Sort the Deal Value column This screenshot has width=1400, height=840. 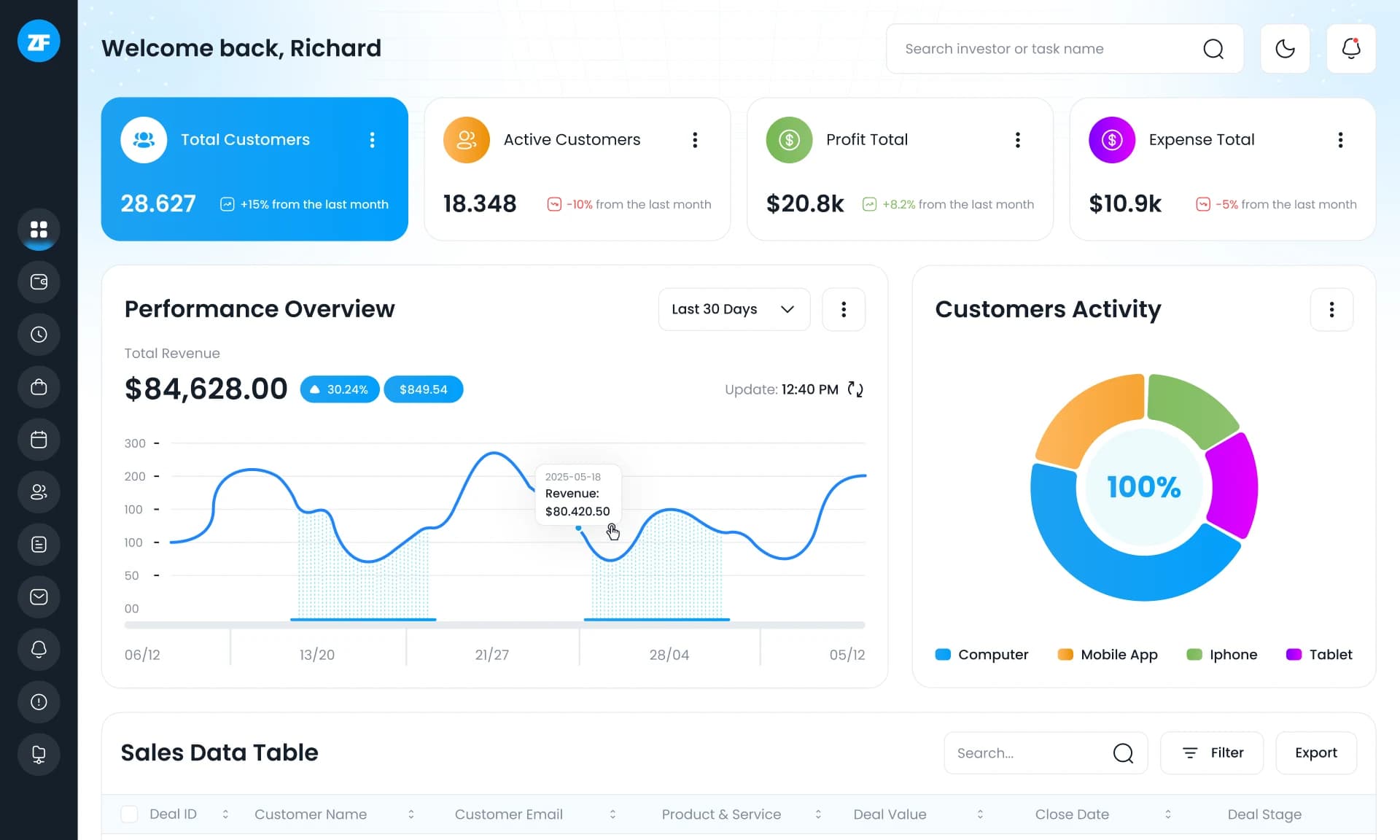980,814
